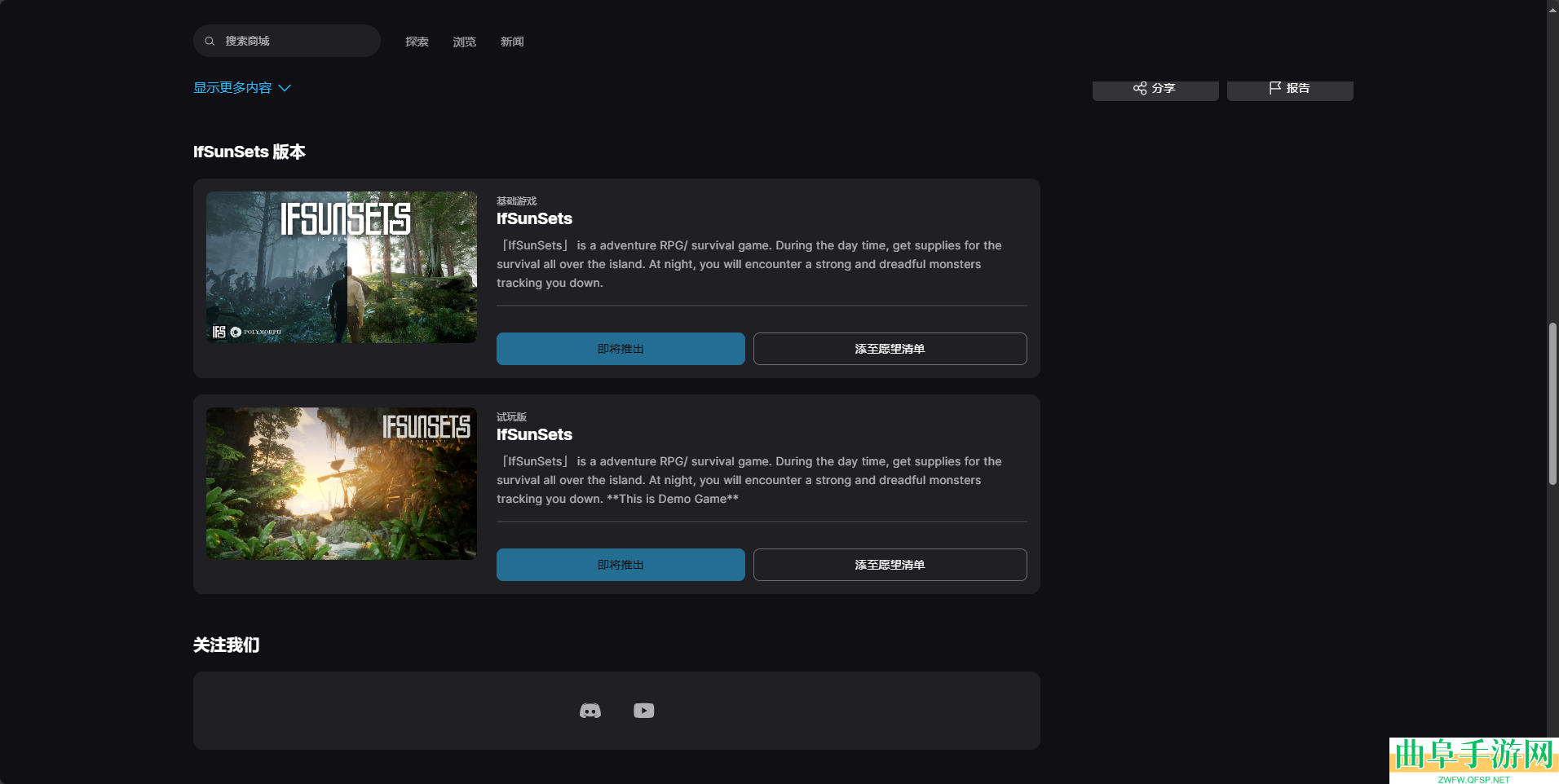Open the 新闻 nav tab

tap(512, 42)
